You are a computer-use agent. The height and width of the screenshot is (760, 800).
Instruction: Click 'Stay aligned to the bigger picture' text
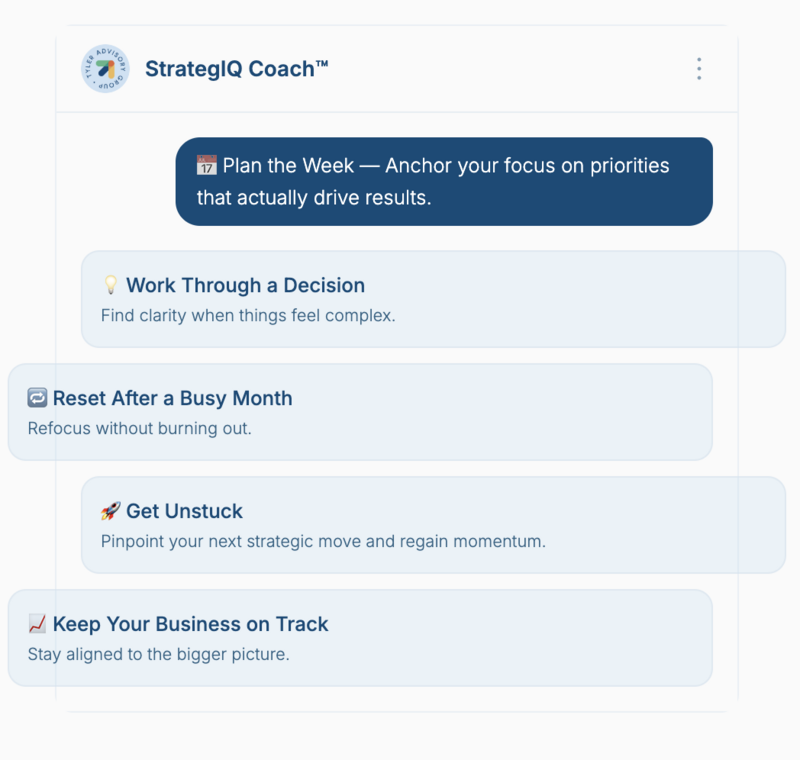(x=158, y=655)
